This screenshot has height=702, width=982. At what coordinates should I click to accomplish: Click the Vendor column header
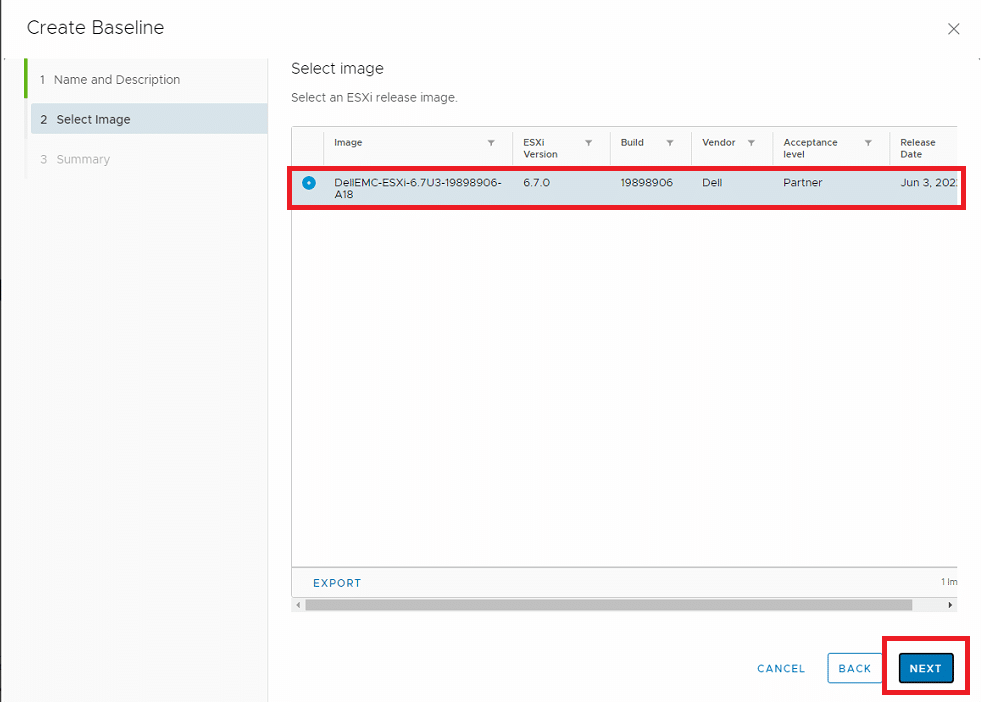pyautogui.click(x=718, y=143)
